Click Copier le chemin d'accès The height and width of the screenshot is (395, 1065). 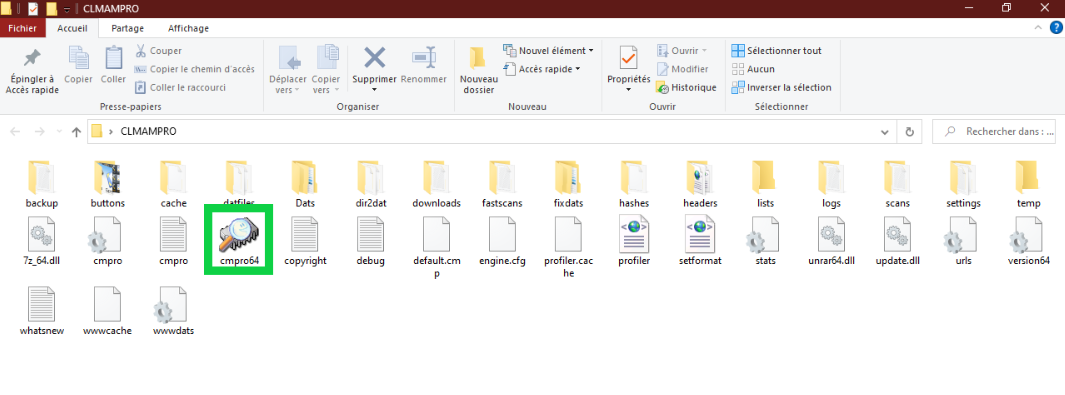[194, 69]
